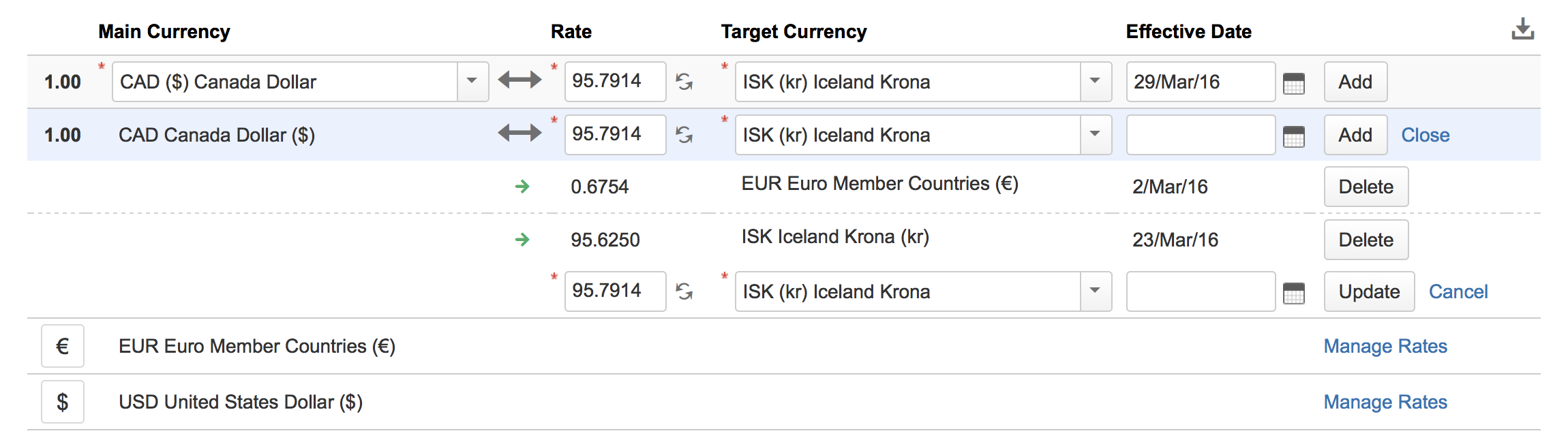This screenshot has width=1568, height=444.
Task: Click the swap arrows in the highlighted CAD row
Action: [x=519, y=133]
